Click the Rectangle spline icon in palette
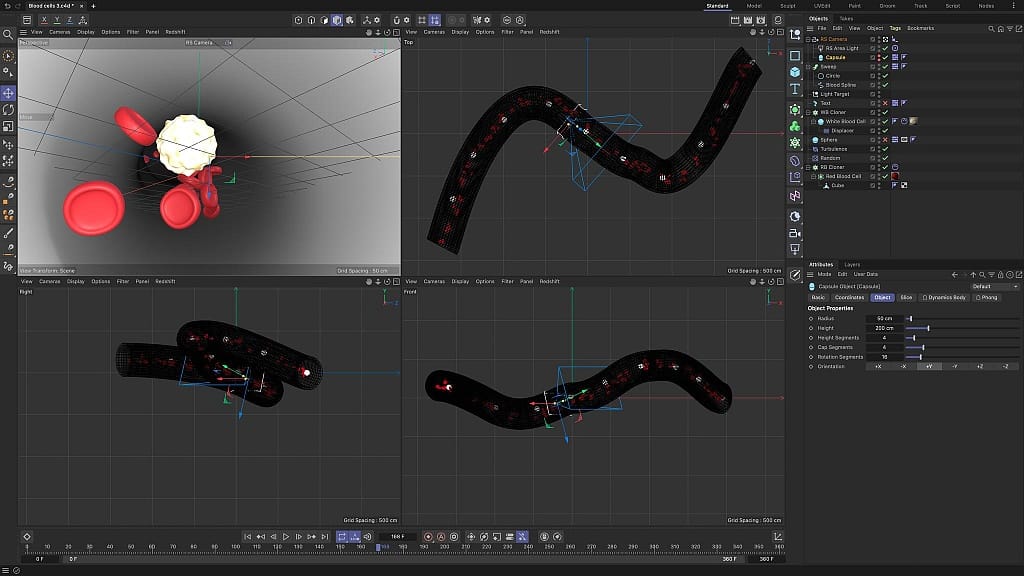The width and height of the screenshot is (1024, 576). point(795,56)
